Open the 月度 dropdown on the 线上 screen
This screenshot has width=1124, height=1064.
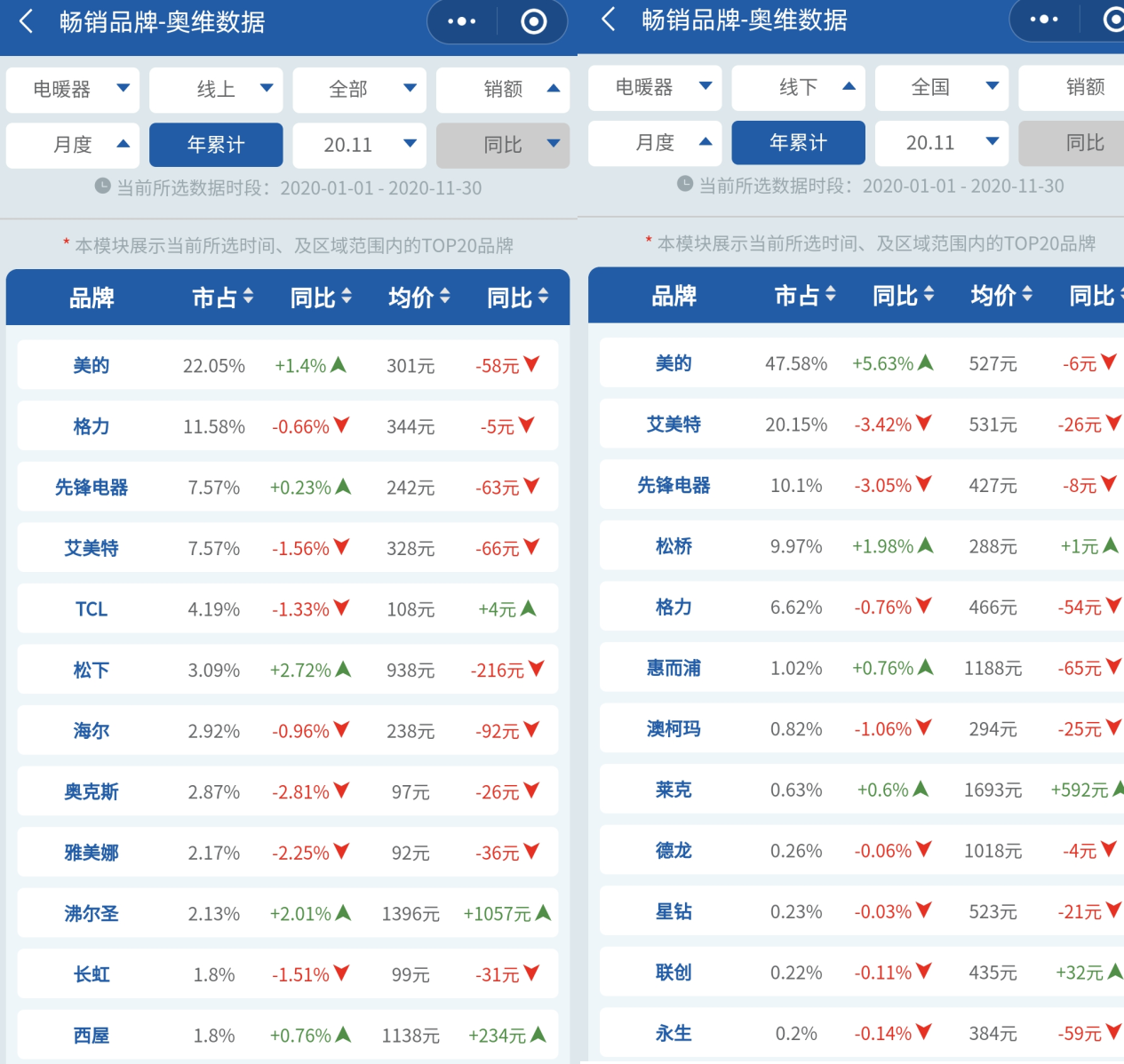73,145
